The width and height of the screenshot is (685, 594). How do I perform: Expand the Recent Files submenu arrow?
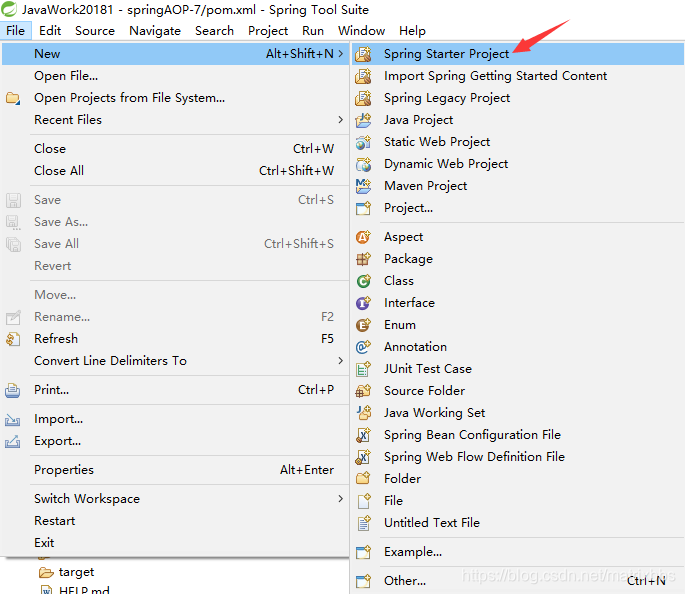click(x=340, y=120)
